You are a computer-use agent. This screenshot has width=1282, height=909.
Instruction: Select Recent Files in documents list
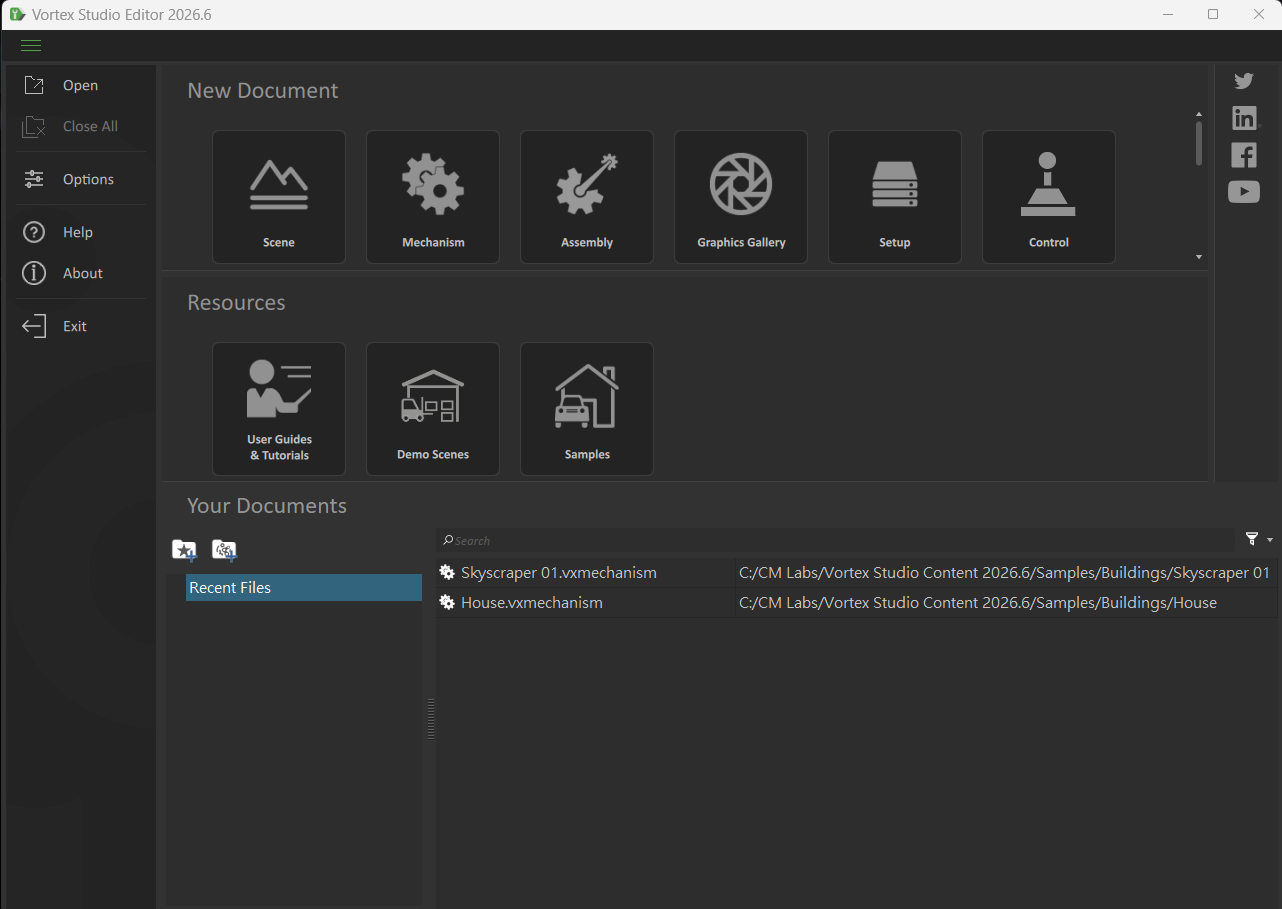[x=304, y=588]
